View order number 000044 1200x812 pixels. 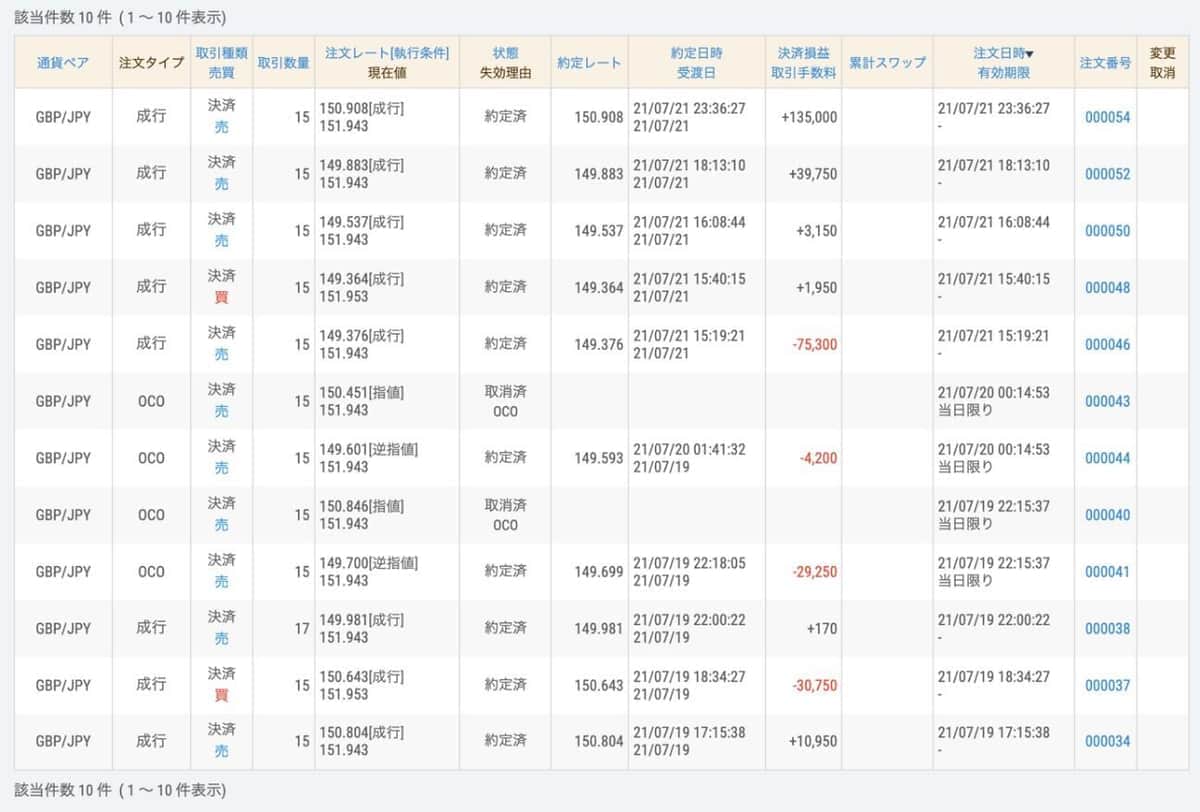(x=1107, y=458)
